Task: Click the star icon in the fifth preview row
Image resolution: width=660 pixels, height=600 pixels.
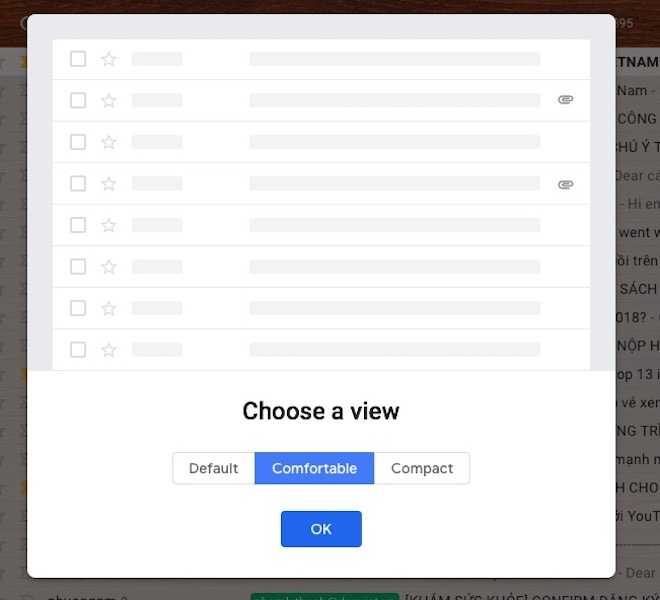Action: [x=109, y=225]
